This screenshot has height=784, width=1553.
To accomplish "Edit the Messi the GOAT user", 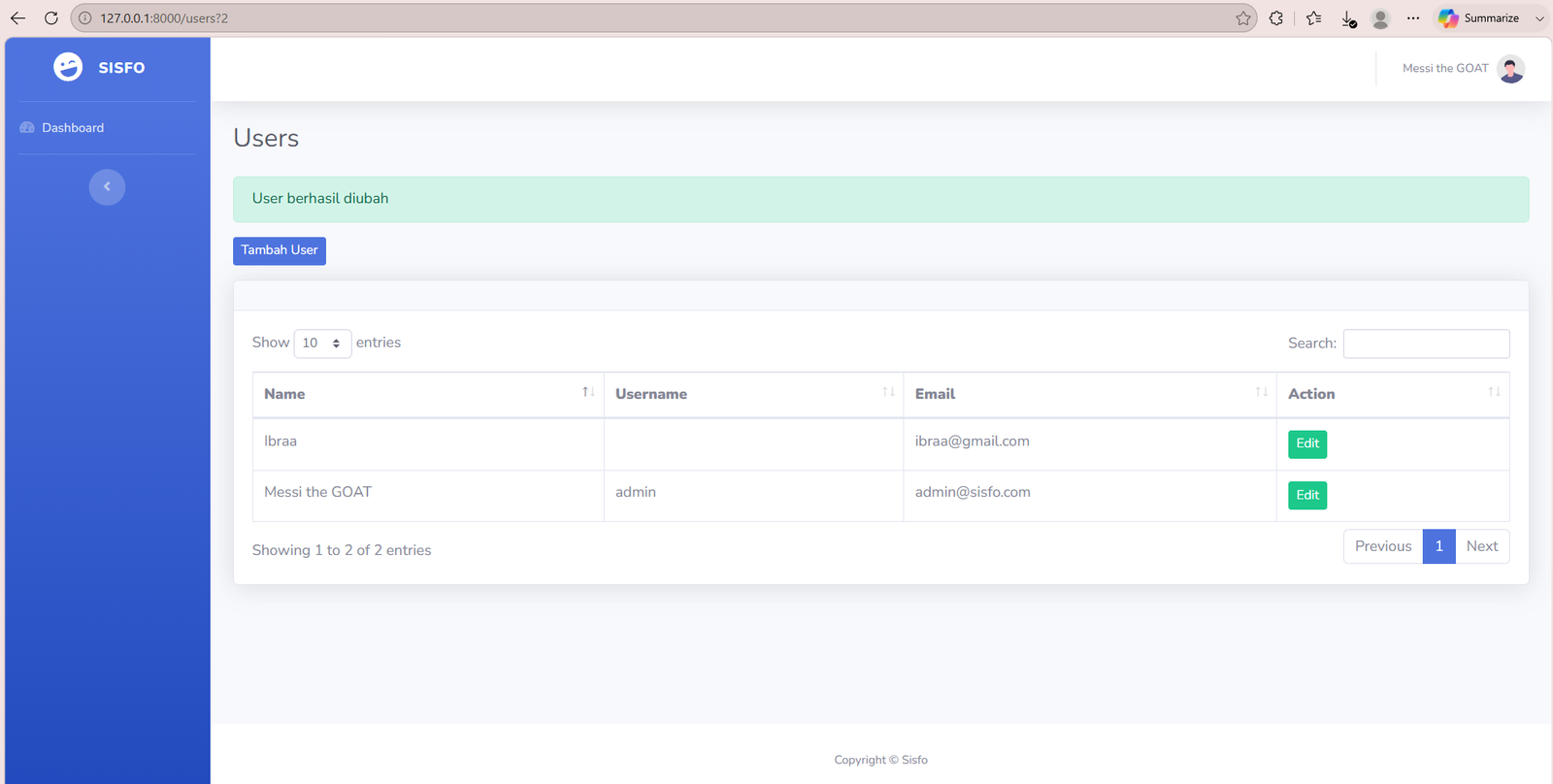I will 1307,496.
